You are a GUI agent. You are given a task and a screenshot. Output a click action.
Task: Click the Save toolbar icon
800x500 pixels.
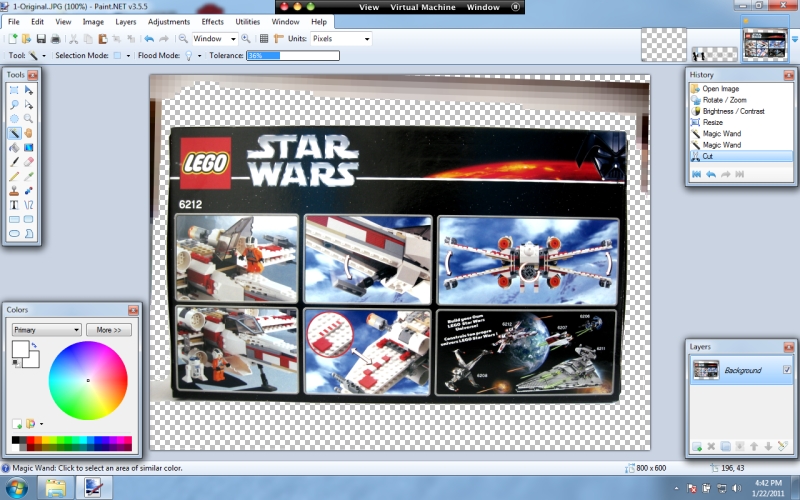[x=41, y=39]
